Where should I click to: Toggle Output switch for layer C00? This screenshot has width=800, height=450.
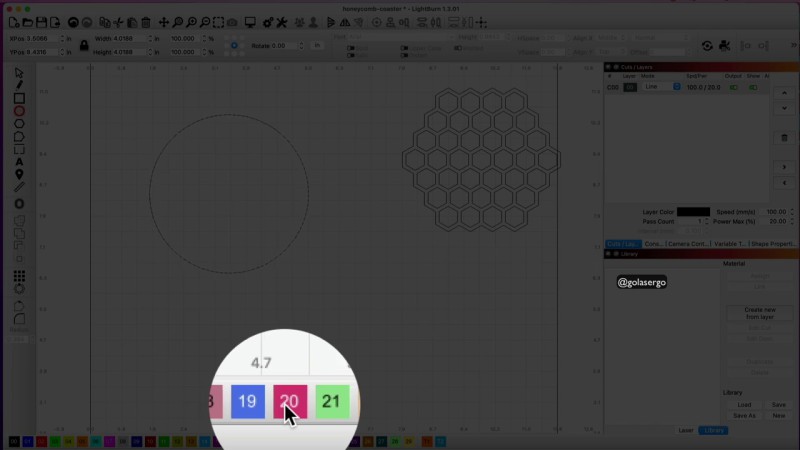(735, 87)
